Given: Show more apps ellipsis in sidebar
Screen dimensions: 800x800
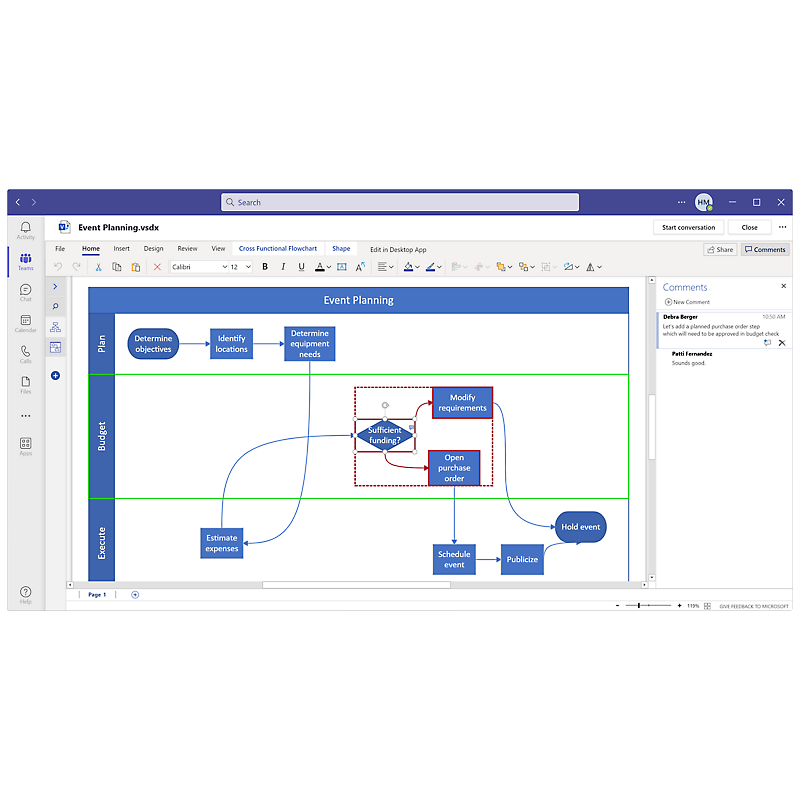Looking at the screenshot, I should (26, 416).
